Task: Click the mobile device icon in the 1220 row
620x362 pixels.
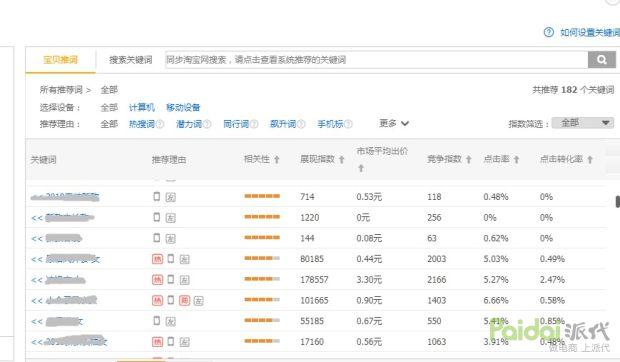Action: tap(157, 217)
